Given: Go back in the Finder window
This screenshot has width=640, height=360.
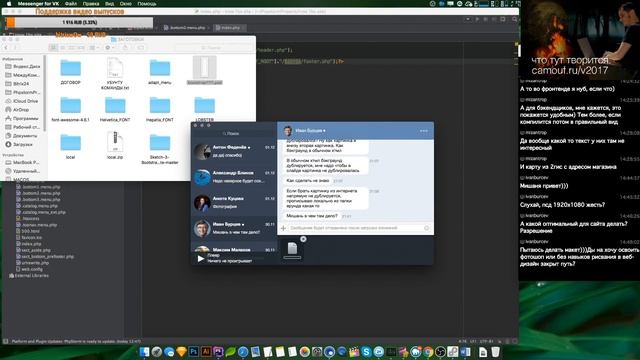Looking at the screenshot, I should [x=6, y=48].
